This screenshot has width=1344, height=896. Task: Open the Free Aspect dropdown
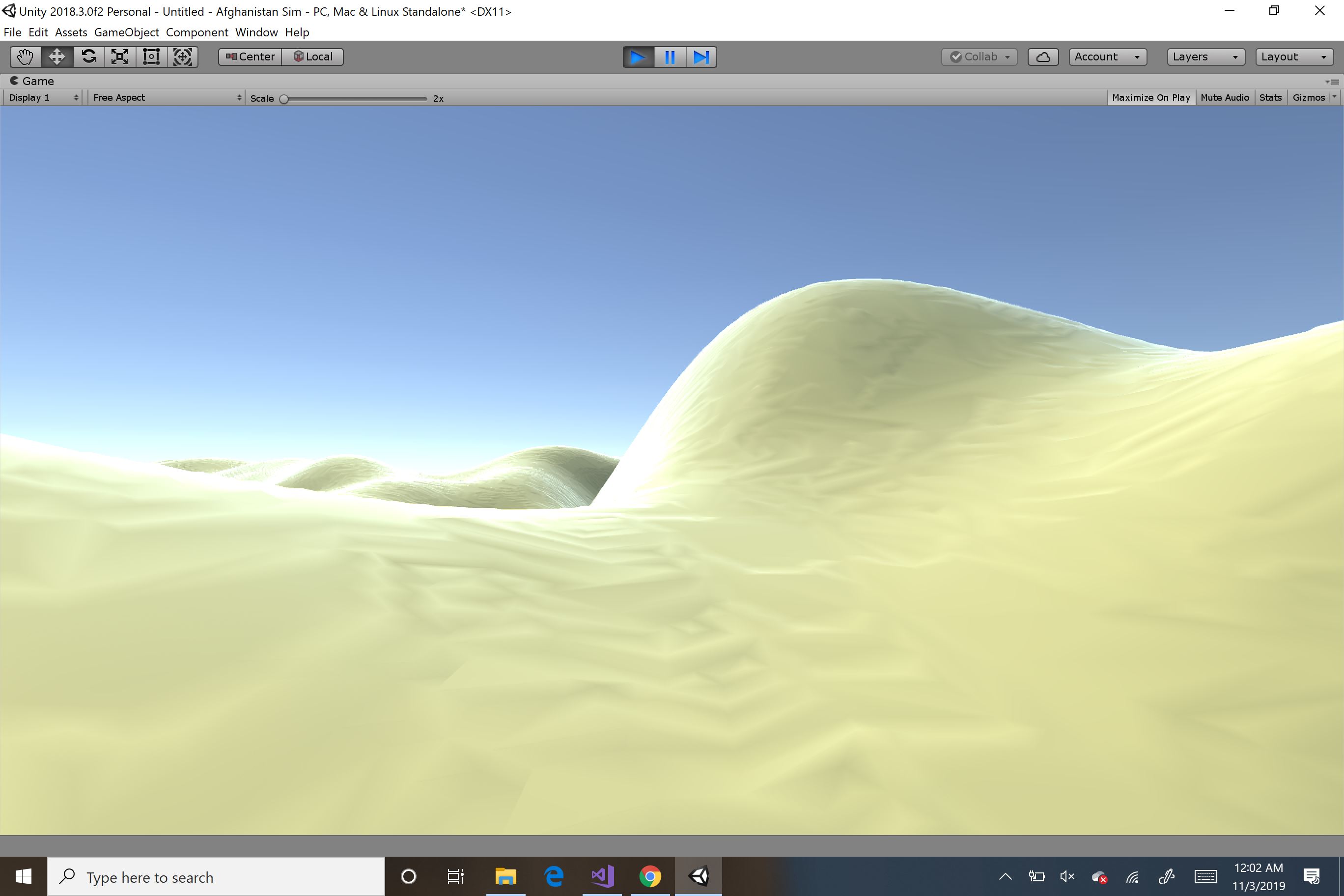(x=167, y=98)
